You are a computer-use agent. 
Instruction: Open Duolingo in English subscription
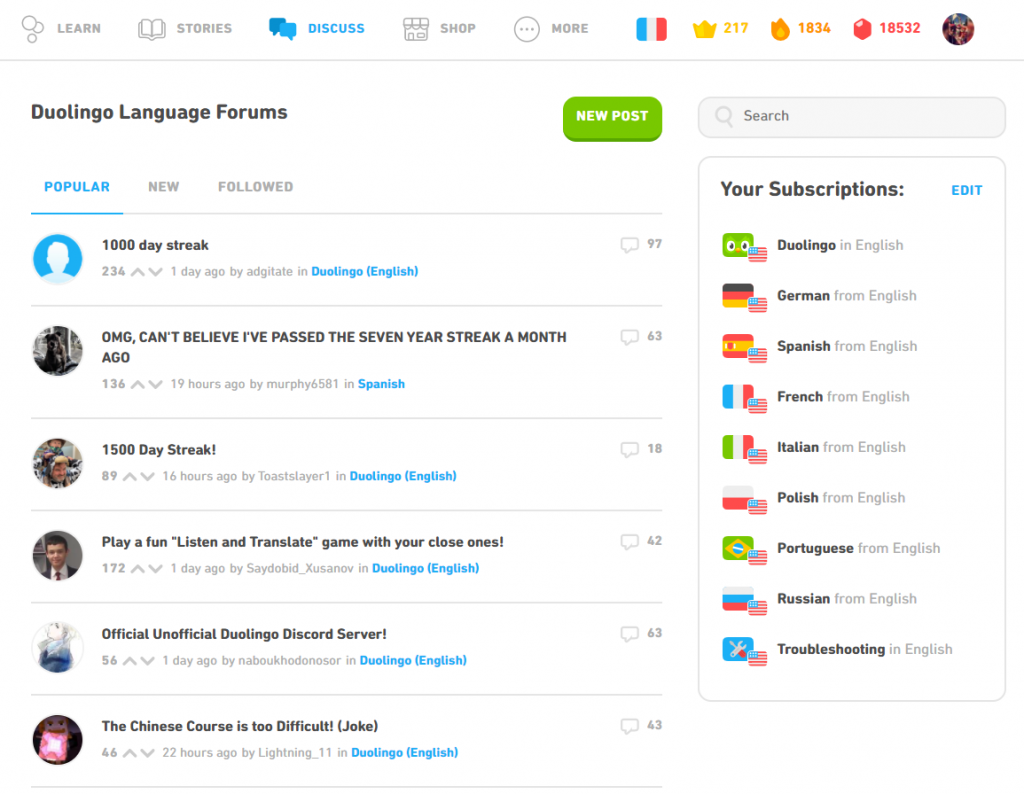(840, 246)
